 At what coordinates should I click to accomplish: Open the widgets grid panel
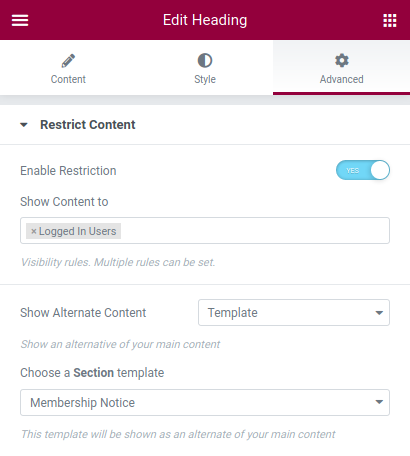click(x=390, y=20)
